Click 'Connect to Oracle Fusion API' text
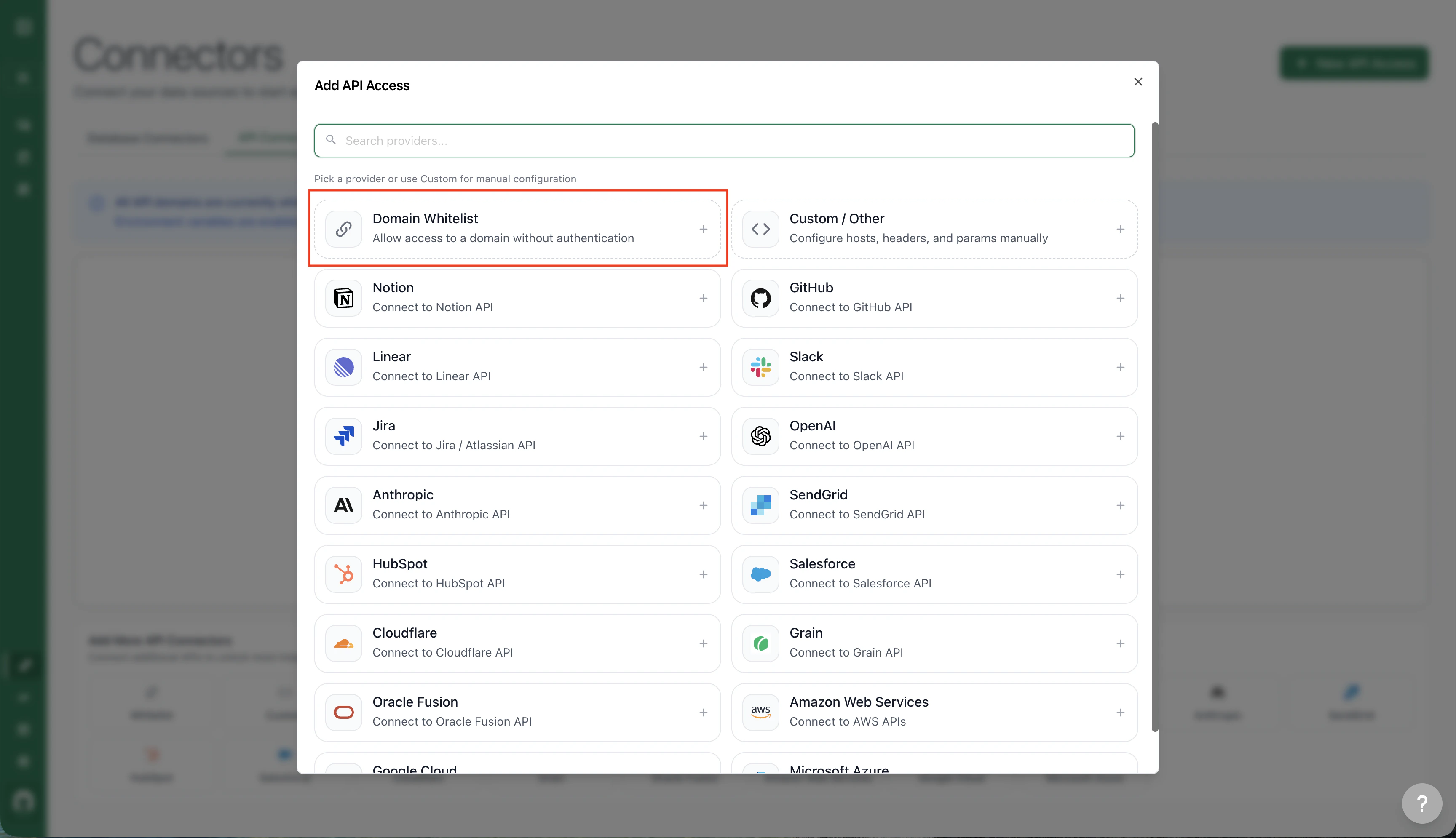The image size is (1456, 838). pos(452,722)
